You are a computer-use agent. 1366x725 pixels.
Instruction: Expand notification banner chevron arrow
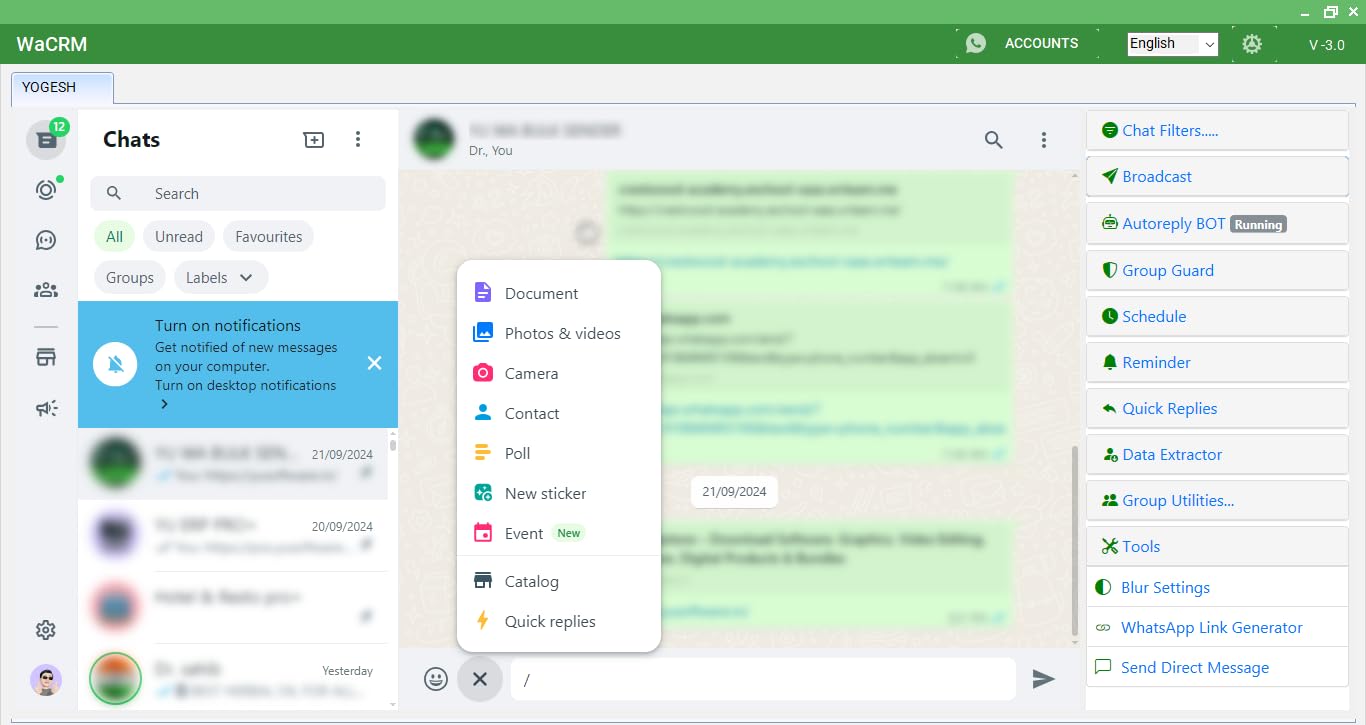[x=164, y=404]
